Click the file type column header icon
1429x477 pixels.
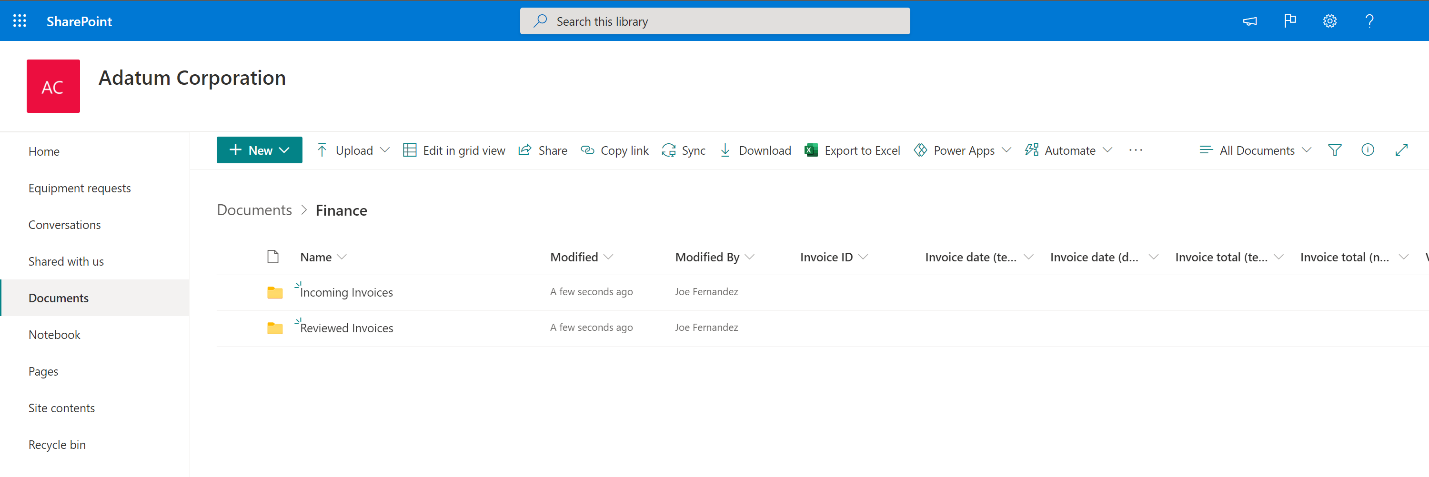pyautogui.click(x=273, y=257)
